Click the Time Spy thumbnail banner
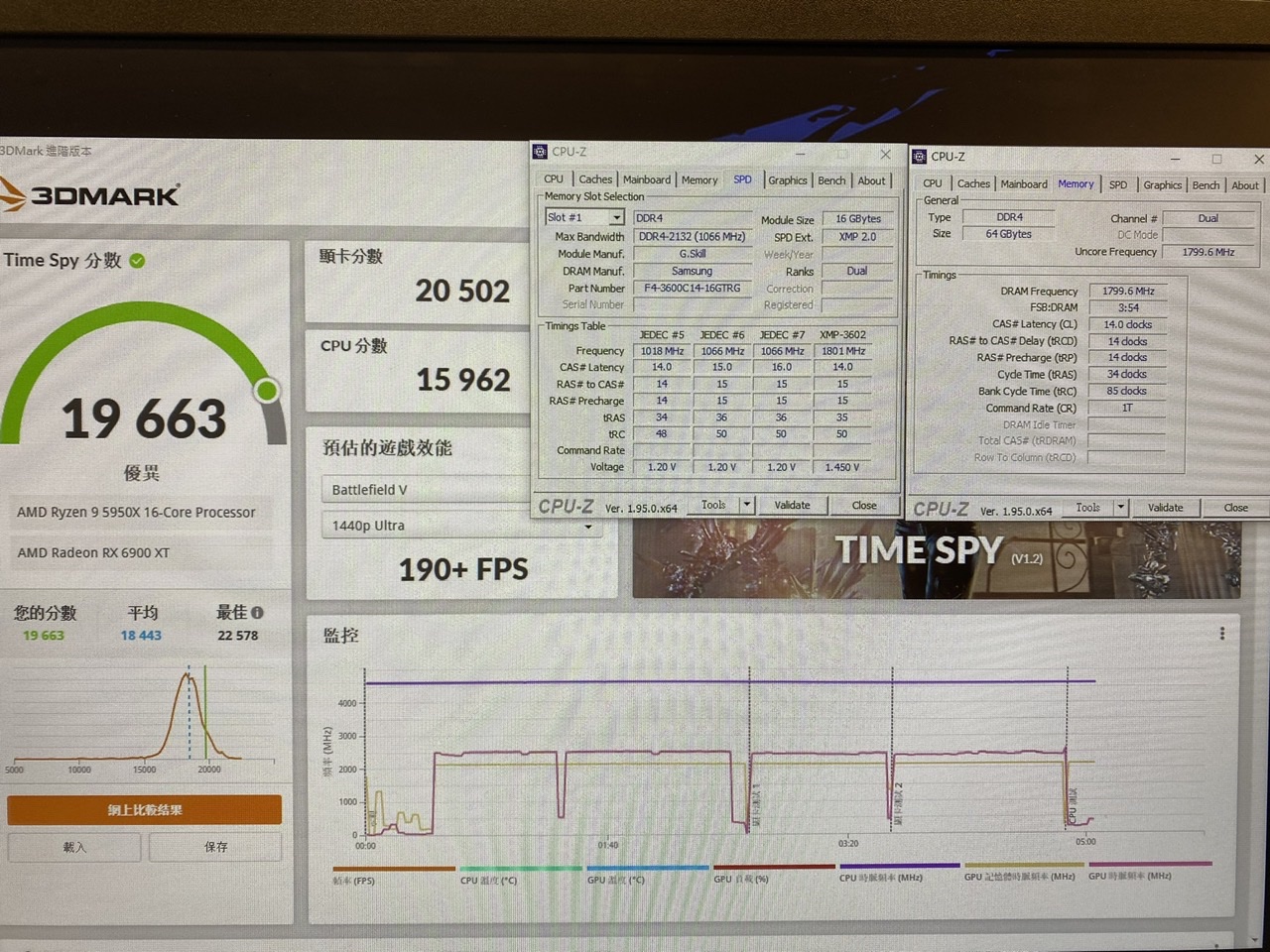Screen dimensions: 1270x952 pyautogui.click(x=936, y=558)
